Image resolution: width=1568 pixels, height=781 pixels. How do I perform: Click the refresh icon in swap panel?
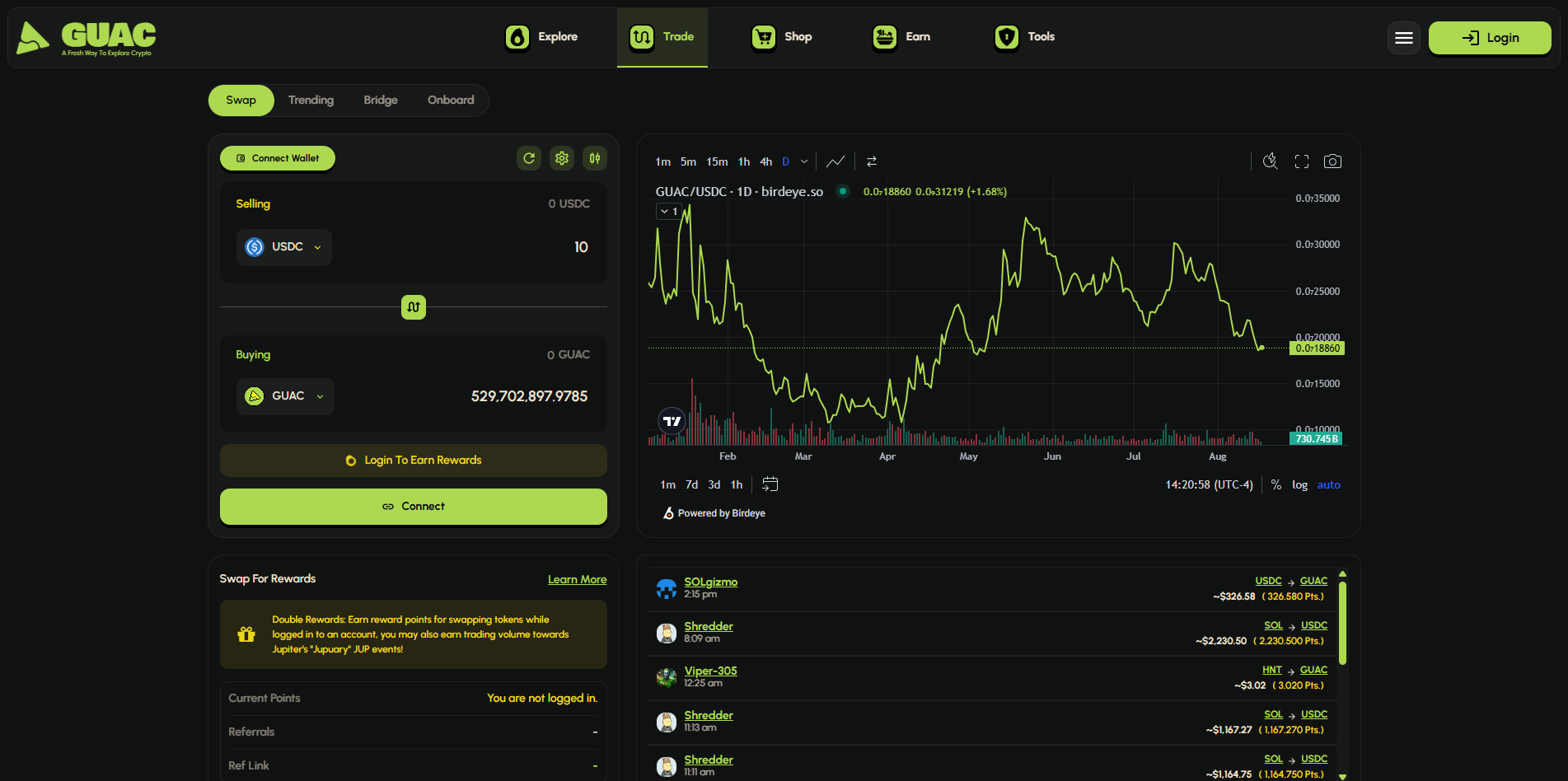coord(529,158)
